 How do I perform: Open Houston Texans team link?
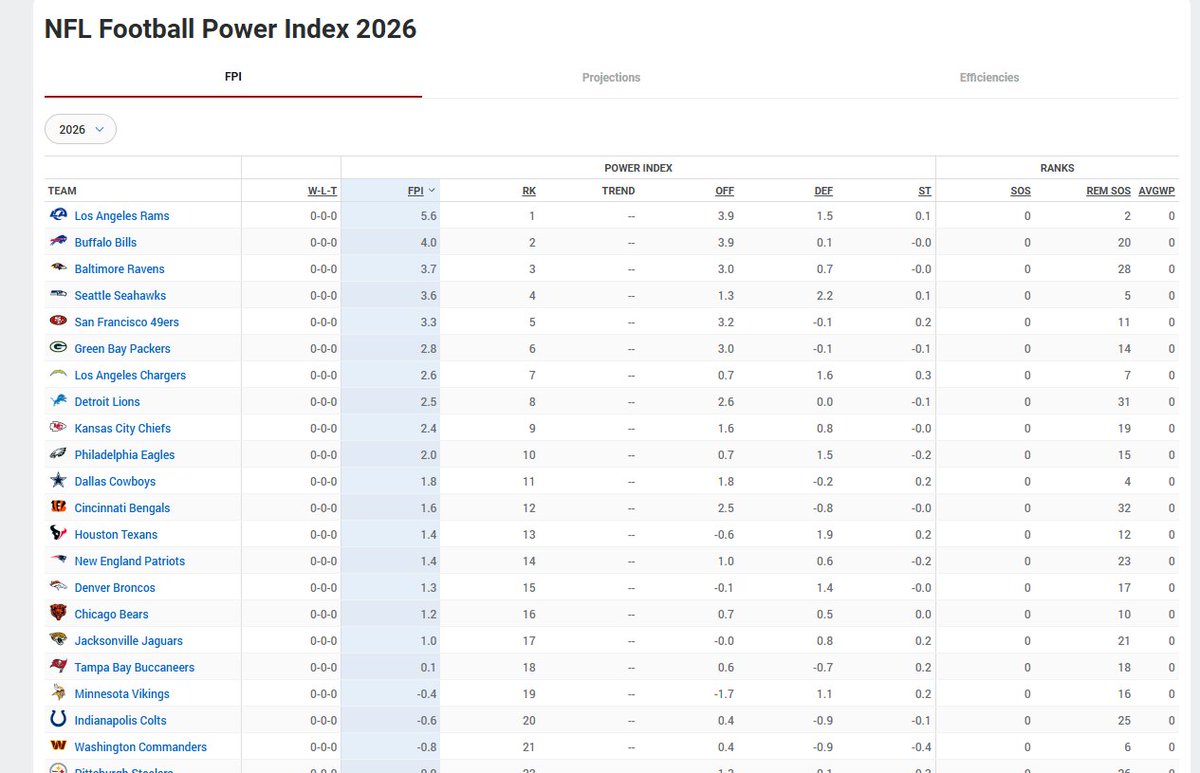click(116, 534)
